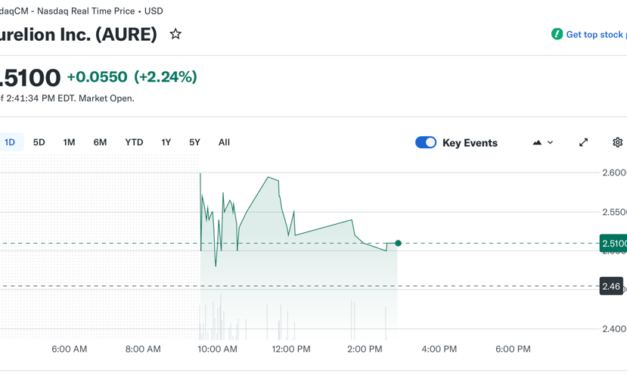
Task: Click the 2.46 previous close label
Action: point(611,286)
